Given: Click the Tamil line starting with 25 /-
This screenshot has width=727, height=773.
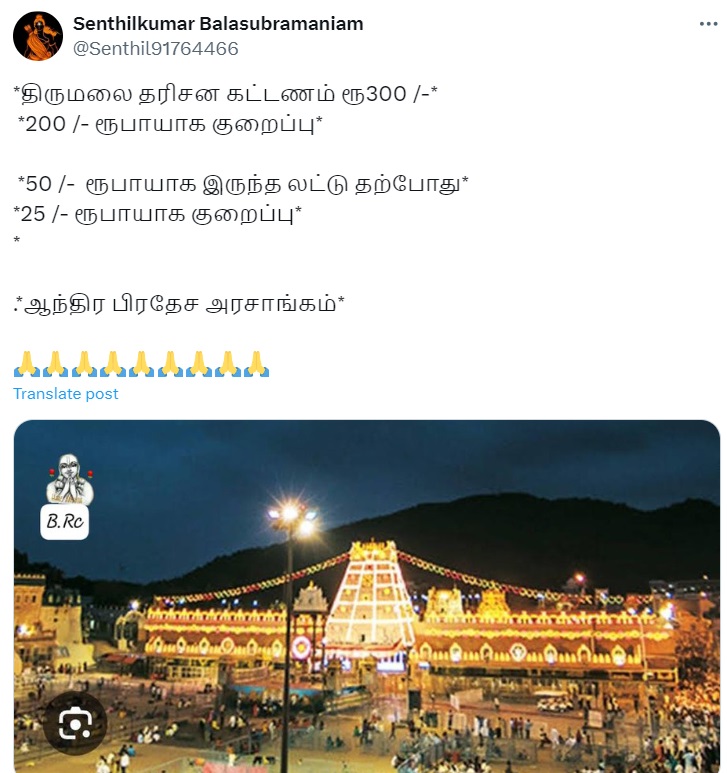Looking at the screenshot, I should 158,214.
